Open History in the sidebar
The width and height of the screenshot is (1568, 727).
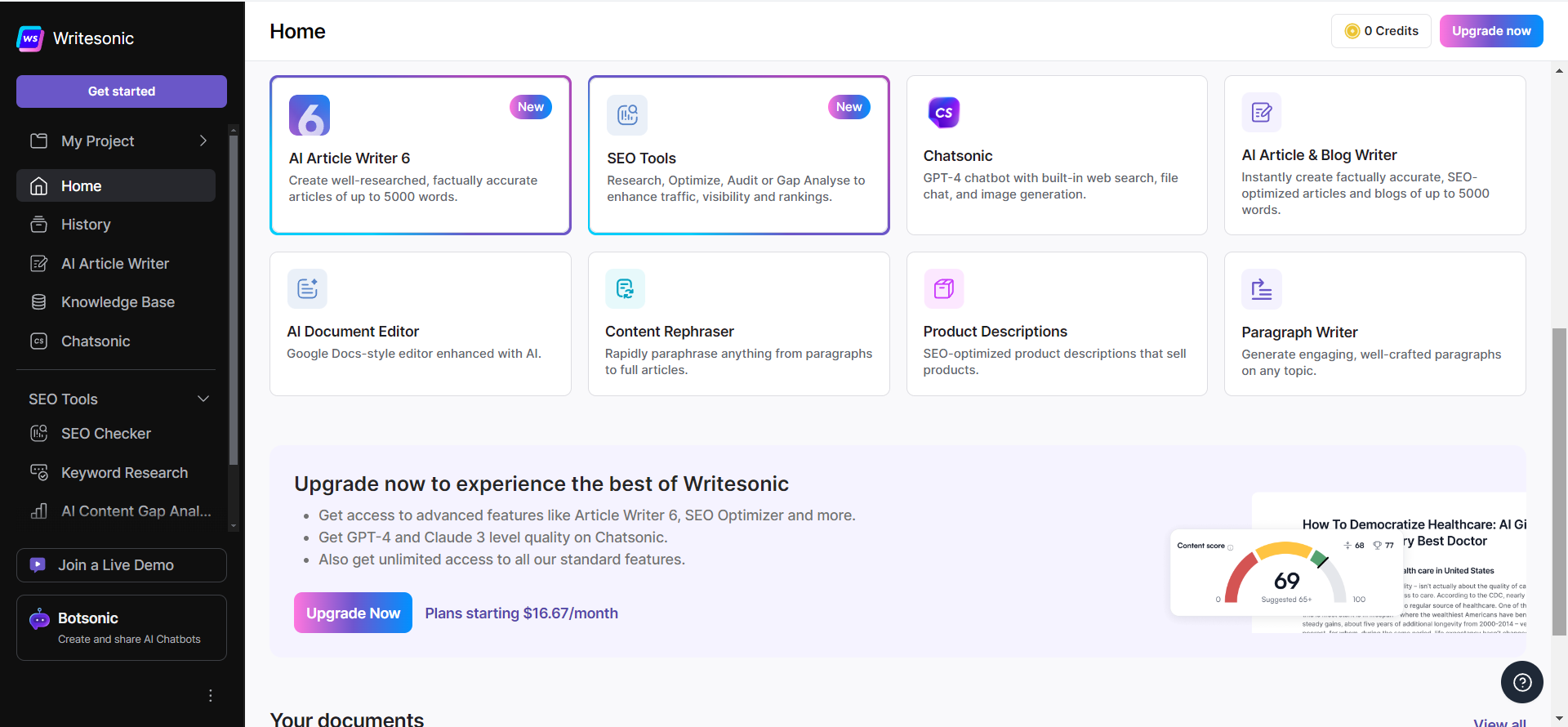coord(86,225)
